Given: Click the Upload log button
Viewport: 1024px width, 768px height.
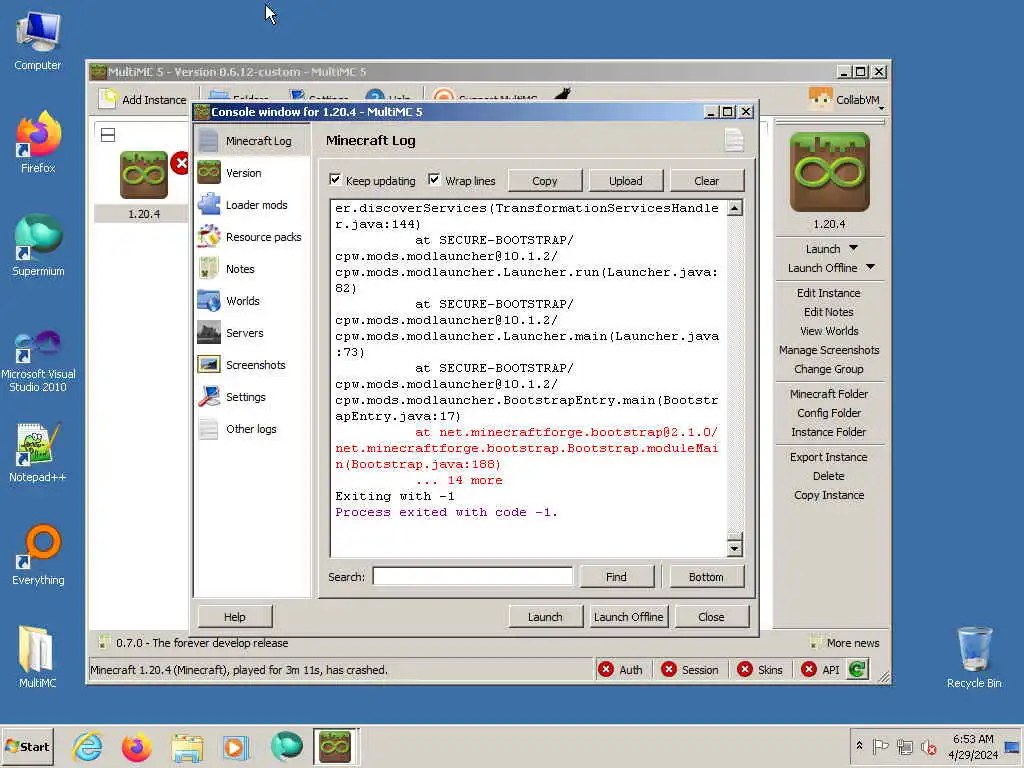Looking at the screenshot, I should coord(626,181).
